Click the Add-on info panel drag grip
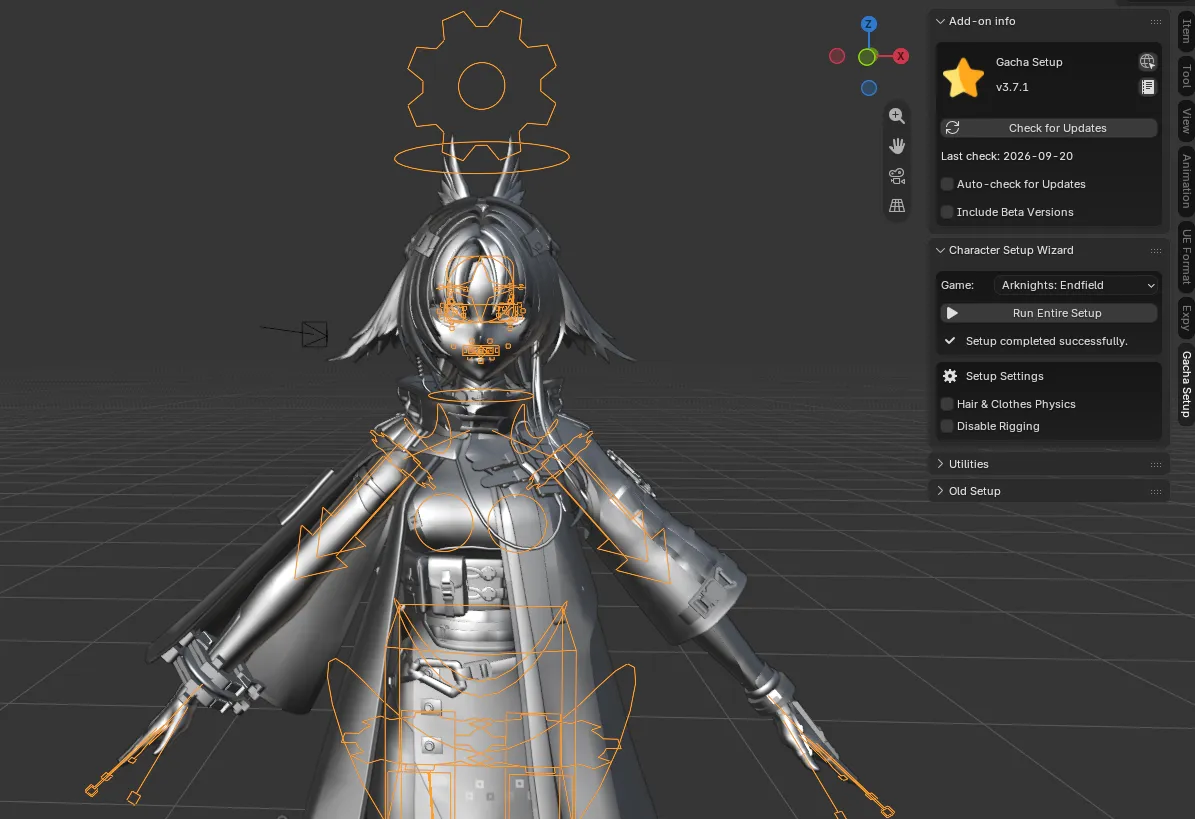The width and height of the screenshot is (1195, 819). pos(1156,22)
